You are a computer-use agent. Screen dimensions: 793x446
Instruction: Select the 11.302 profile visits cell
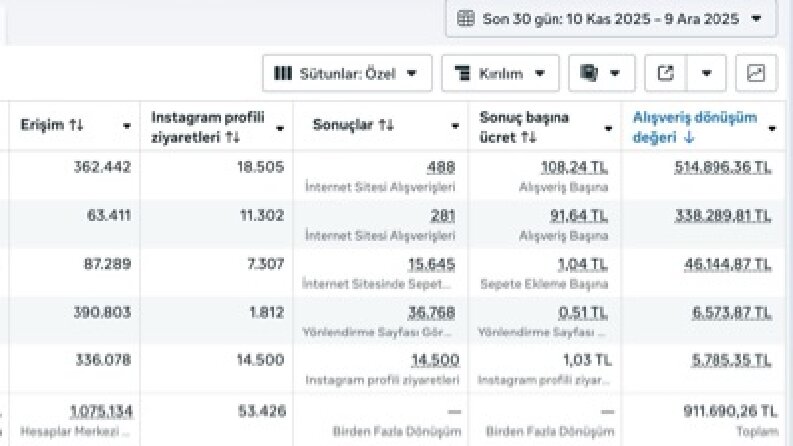point(262,215)
